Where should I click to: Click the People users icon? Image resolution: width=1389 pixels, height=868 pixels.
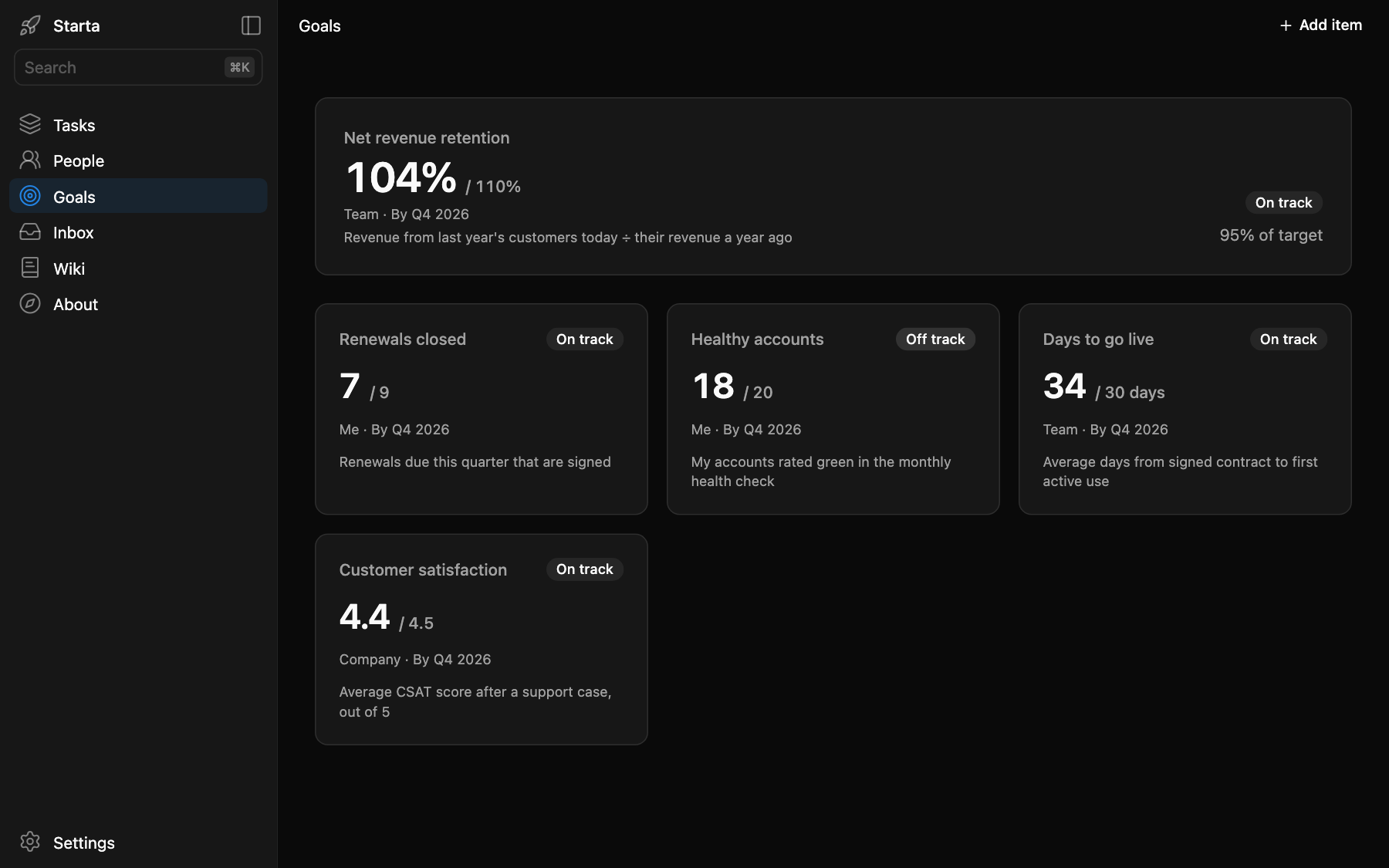coord(30,160)
